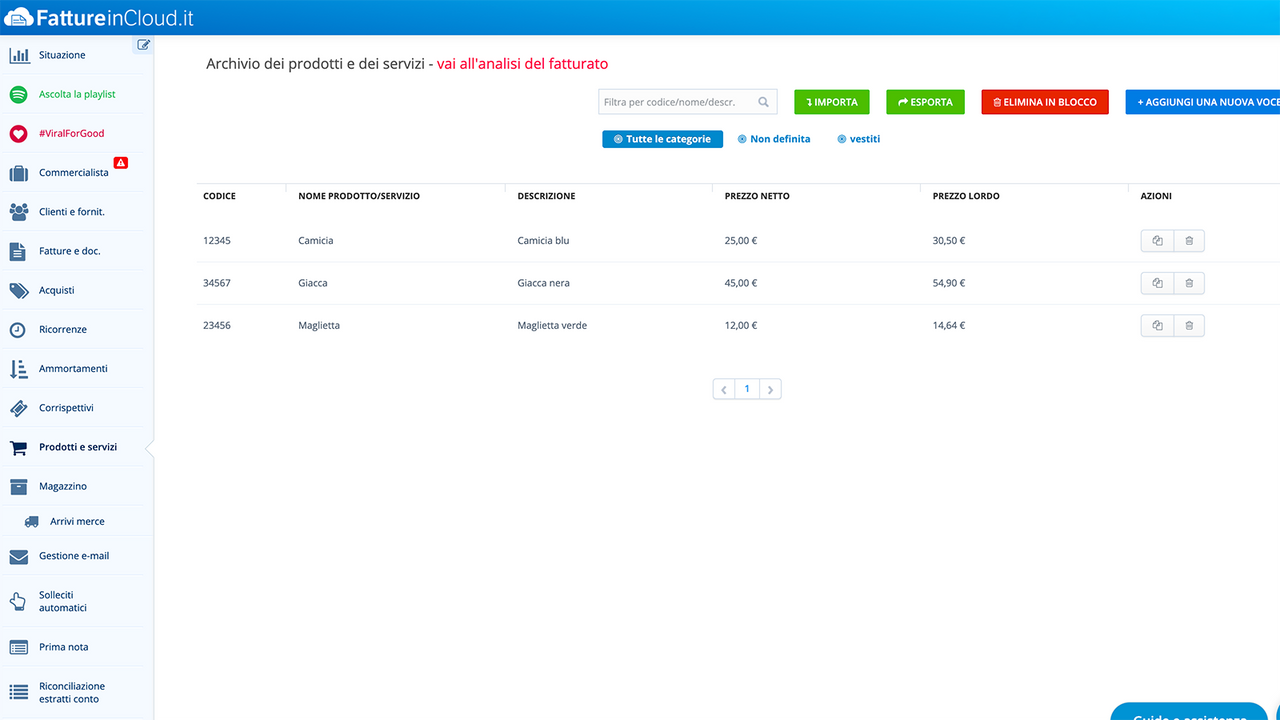Duplicate the Camicia product

coord(1157,240)
